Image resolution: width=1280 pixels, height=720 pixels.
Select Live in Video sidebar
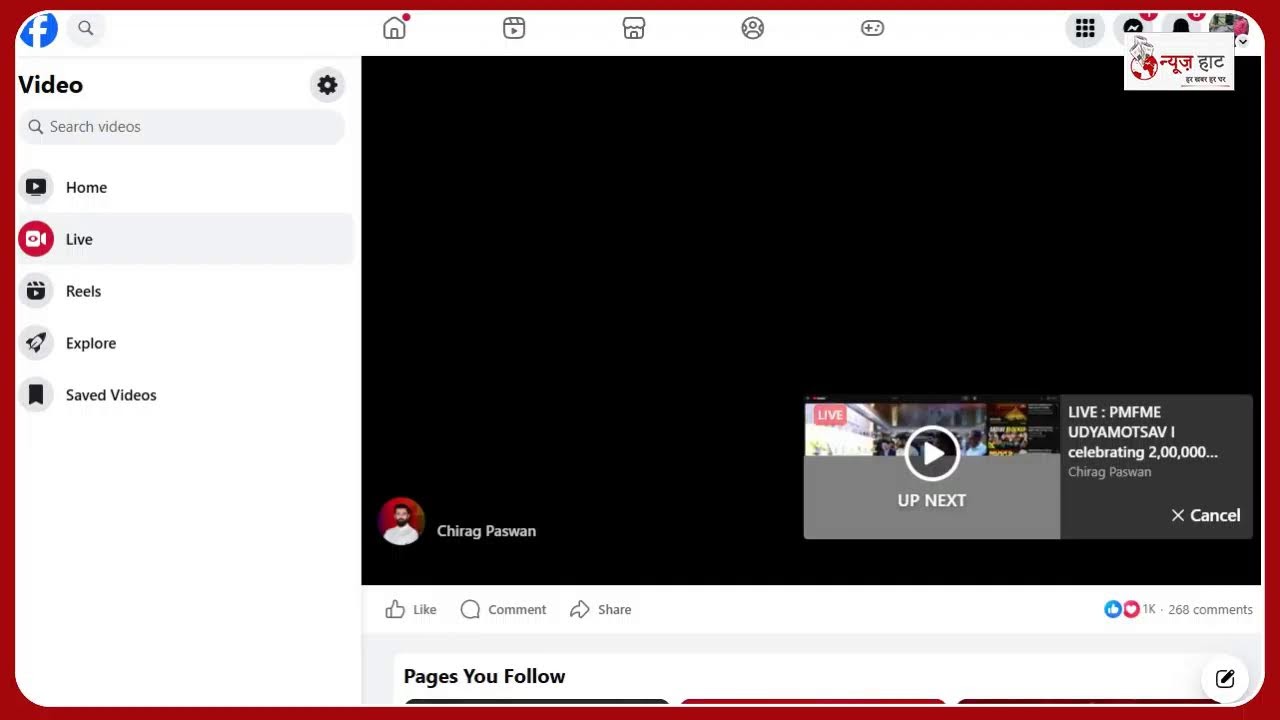coord(186,239)
